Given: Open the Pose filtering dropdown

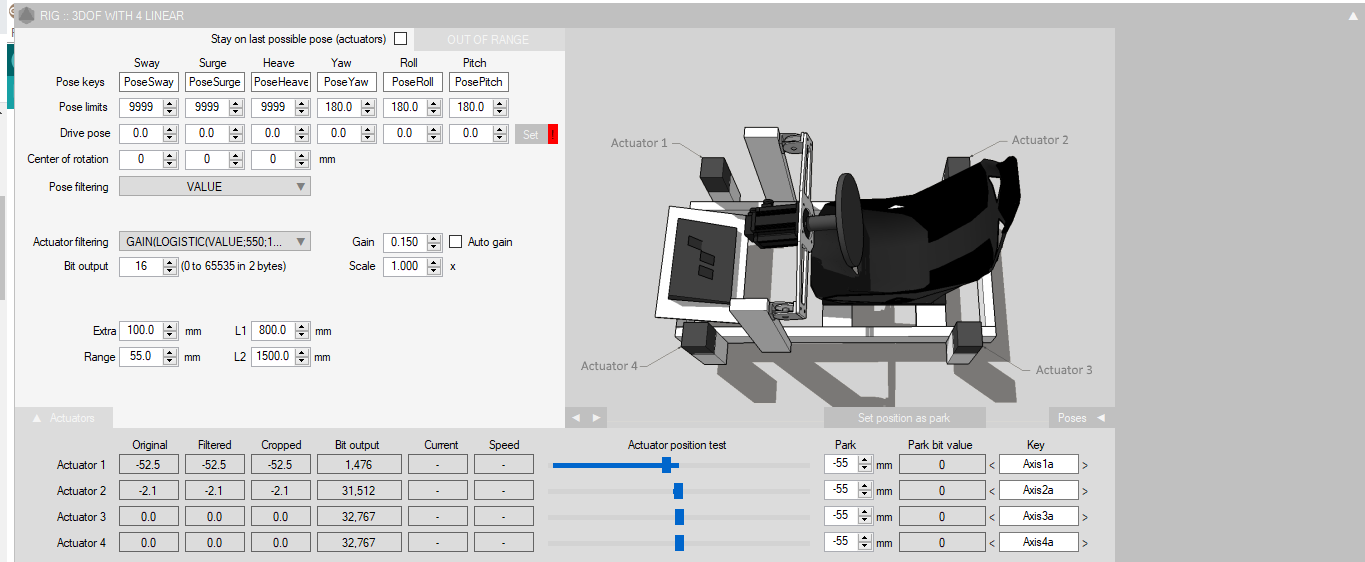Looking at the screenshot, I should [215, 186].
